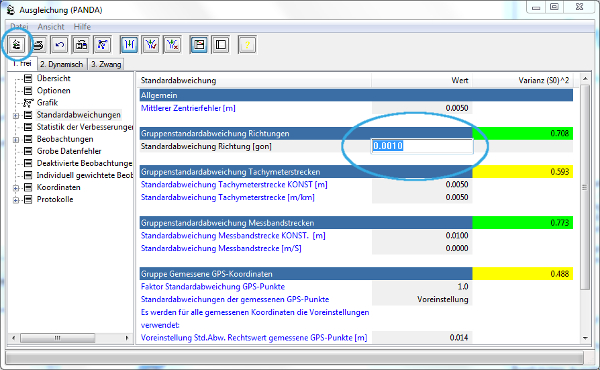Open the network graphic toolbar icon
This screenshot has width=600, height=370.
point(103,45)
